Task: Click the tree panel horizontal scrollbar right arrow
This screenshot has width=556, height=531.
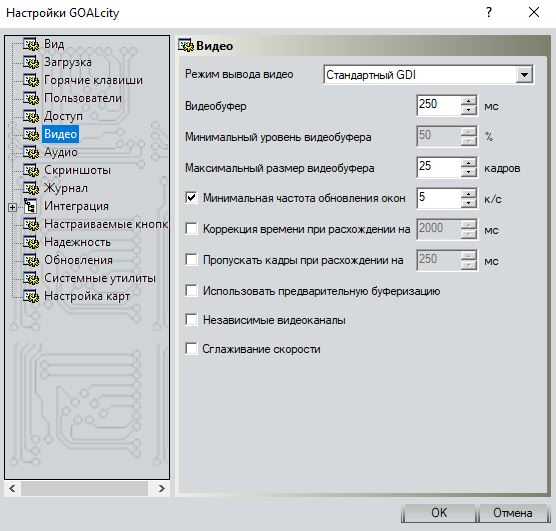Action: 162,488
